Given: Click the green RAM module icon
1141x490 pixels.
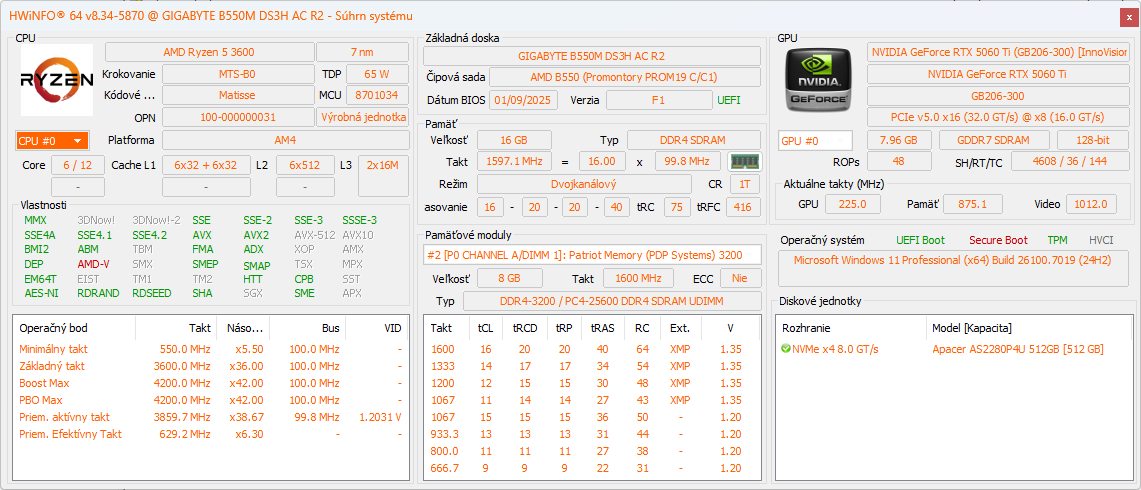Looking at the screenshot, I should pos(743,161).
